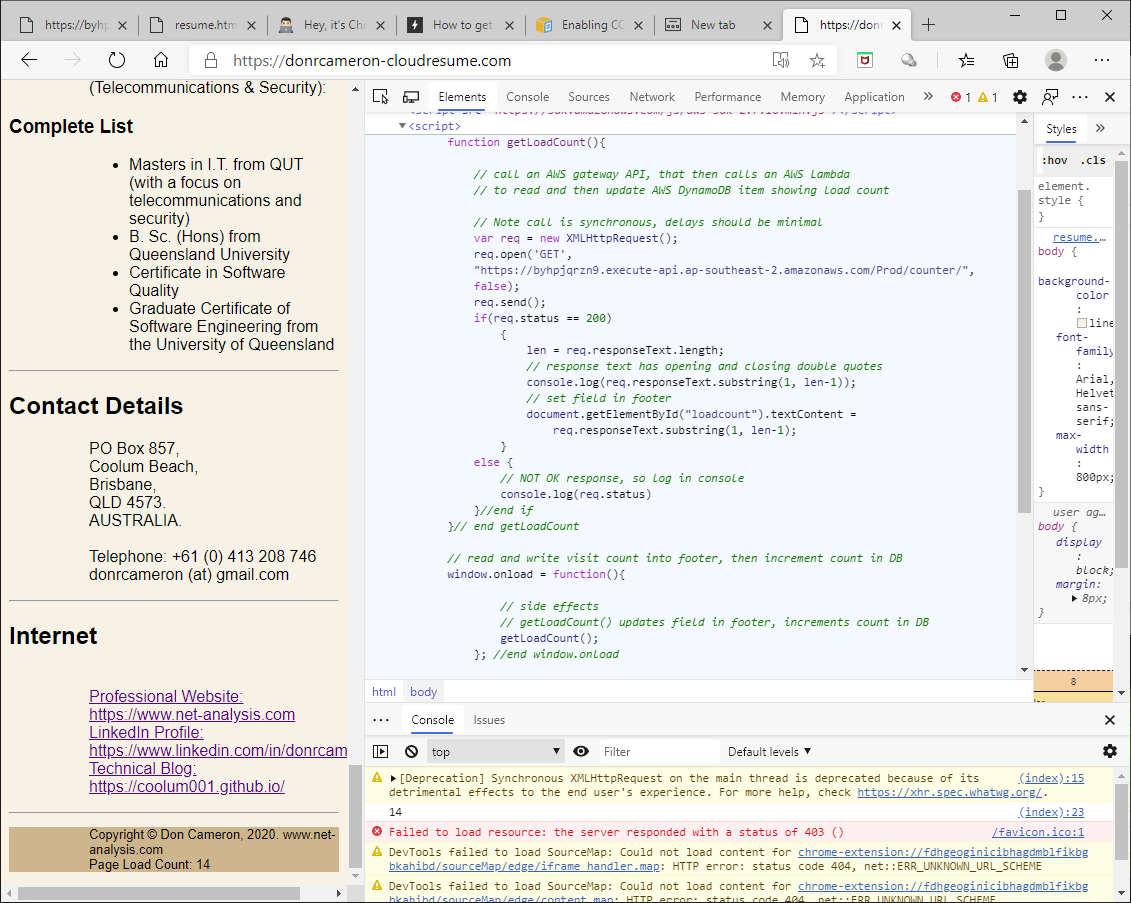1131x903 pixels.
Task: Open the Default levels dropdown
Action: [770, 752]
